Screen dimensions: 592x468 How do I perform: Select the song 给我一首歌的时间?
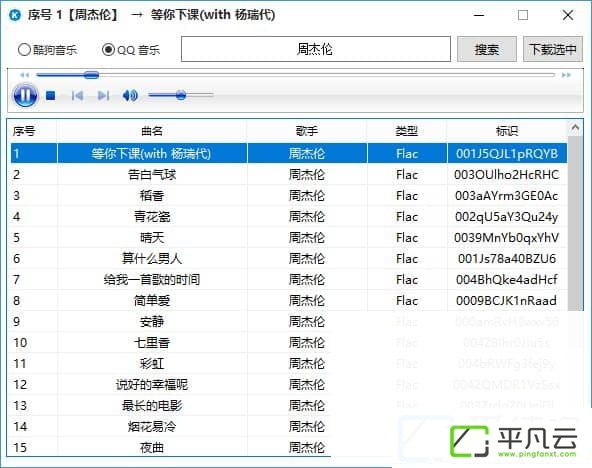(x=152, y=280)
